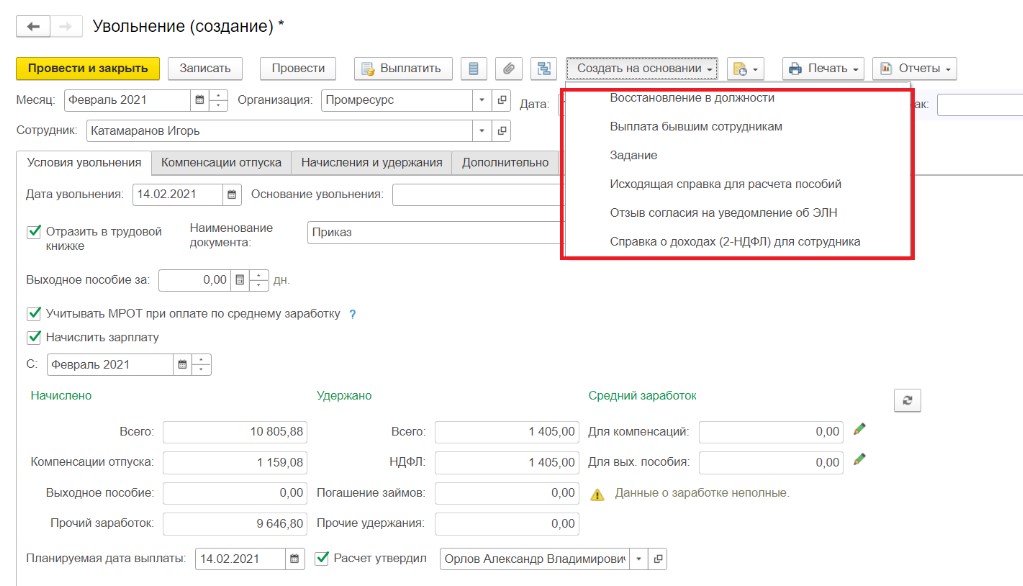Click the Выходное пособие days input field

coord(194,280)
